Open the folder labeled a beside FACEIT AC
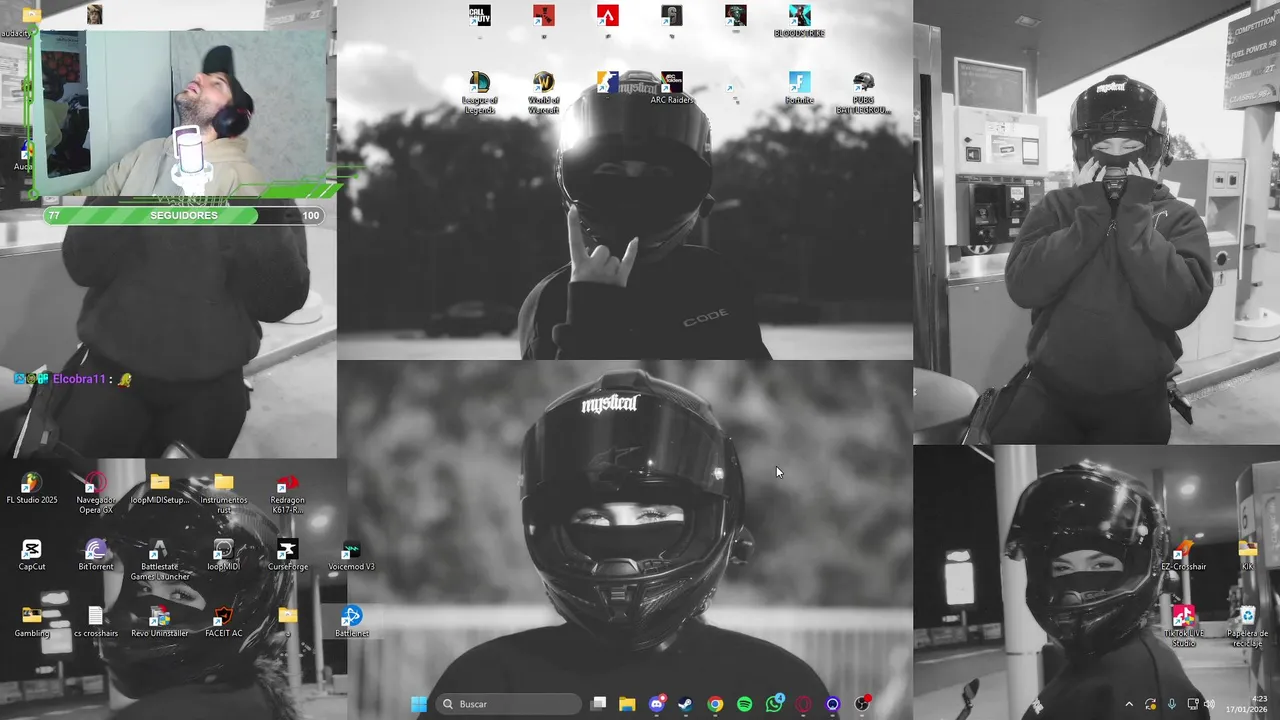Image resolution: width=1280 pixels, height=720 pixels. point(288,620)
